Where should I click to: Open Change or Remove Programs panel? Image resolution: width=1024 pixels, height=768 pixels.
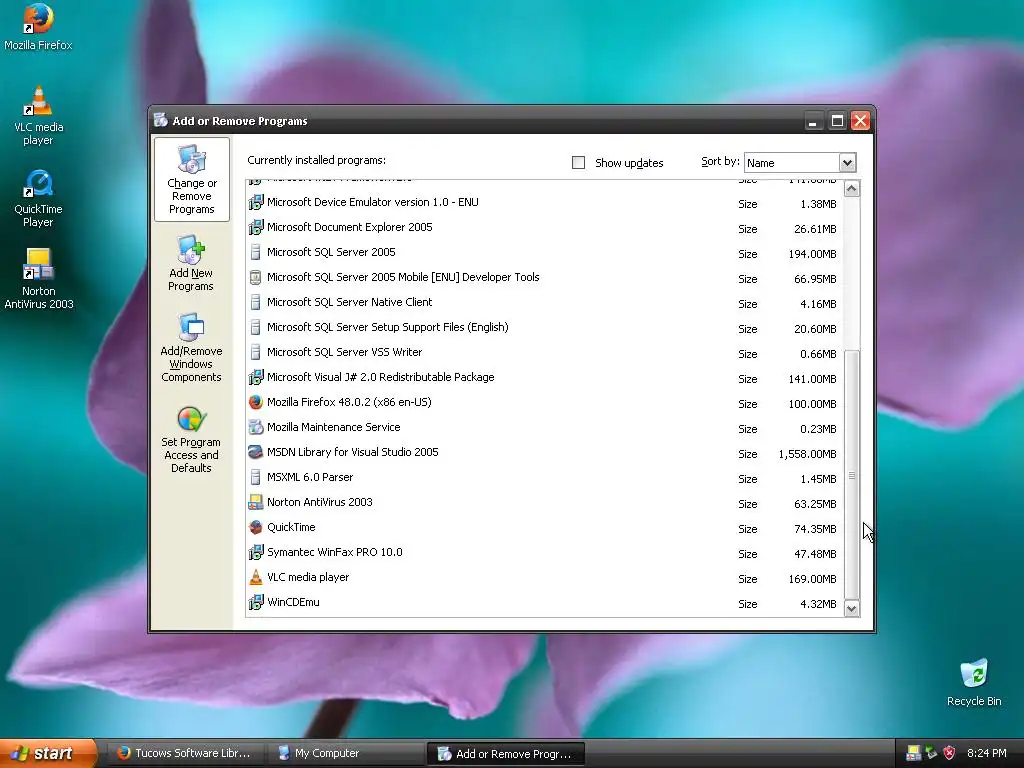click(191, 180)
